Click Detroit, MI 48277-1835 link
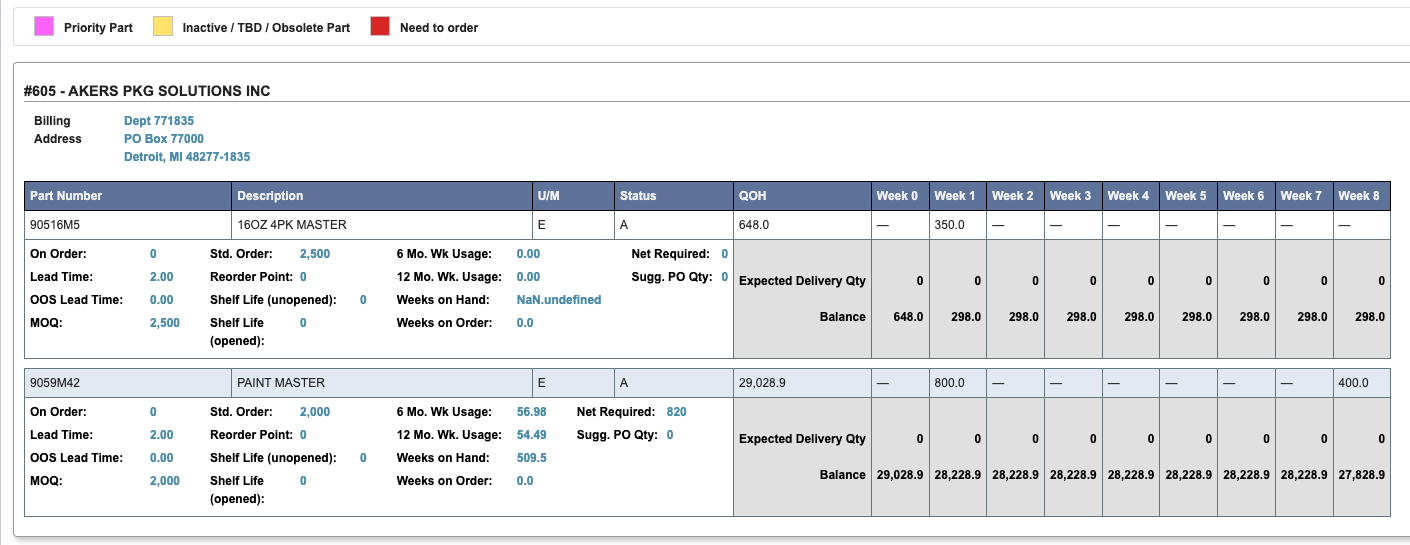 187,157
